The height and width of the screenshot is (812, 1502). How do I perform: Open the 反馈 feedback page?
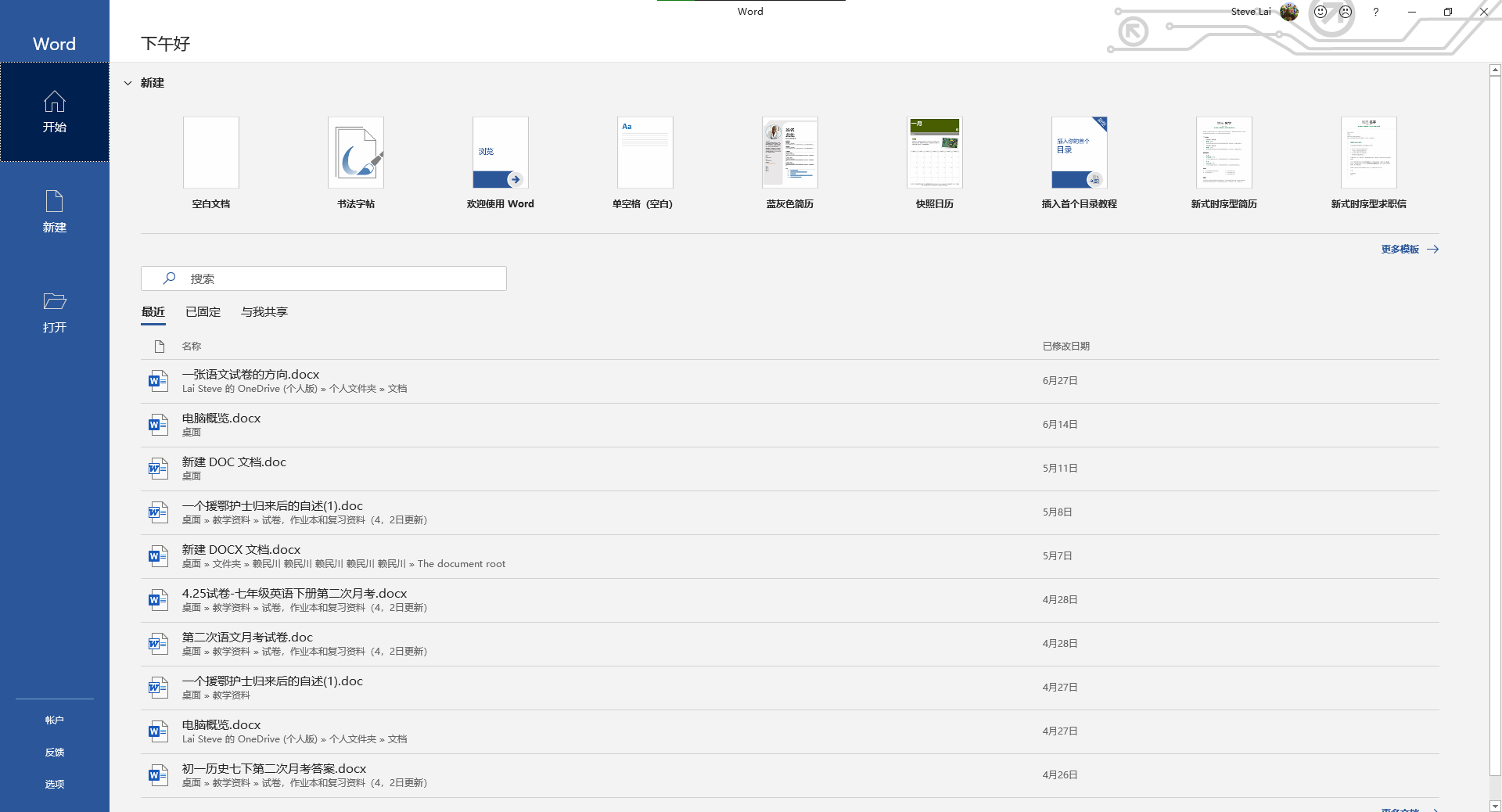click(x=54, y=752)
